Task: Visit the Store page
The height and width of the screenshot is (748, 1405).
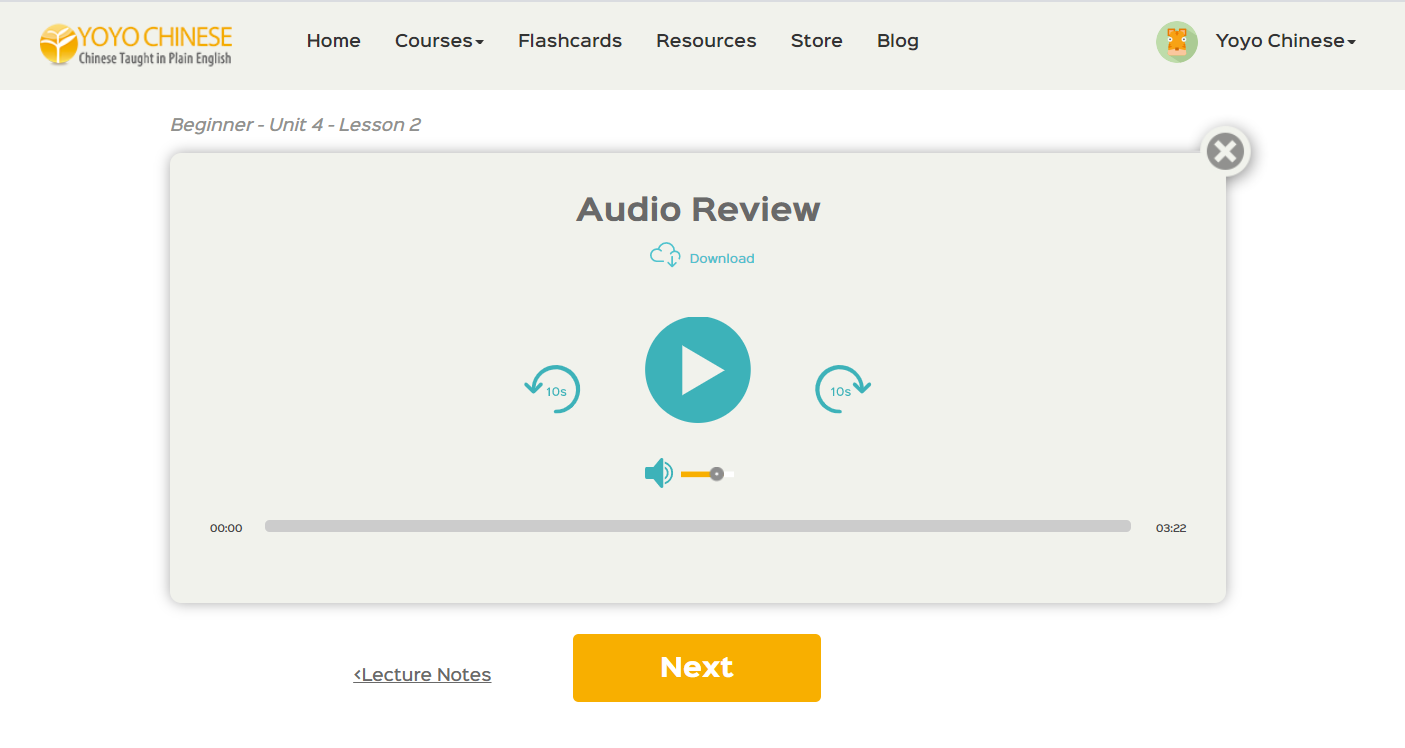Action: [816, 41]
